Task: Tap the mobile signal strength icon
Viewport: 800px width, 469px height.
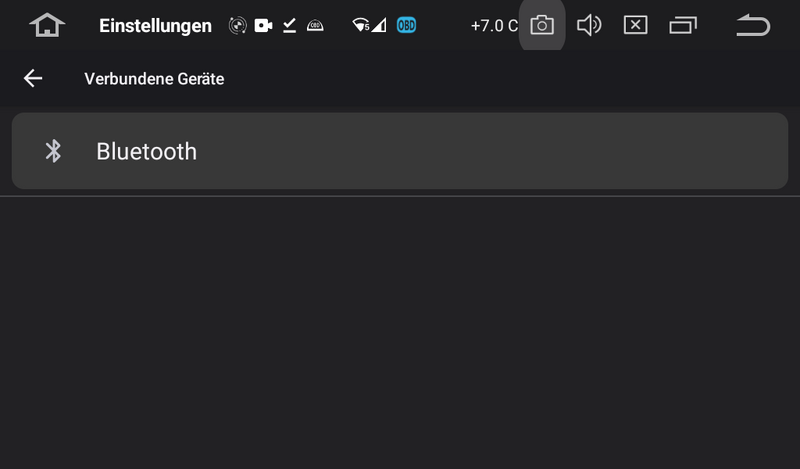Action: pos(379,26)
